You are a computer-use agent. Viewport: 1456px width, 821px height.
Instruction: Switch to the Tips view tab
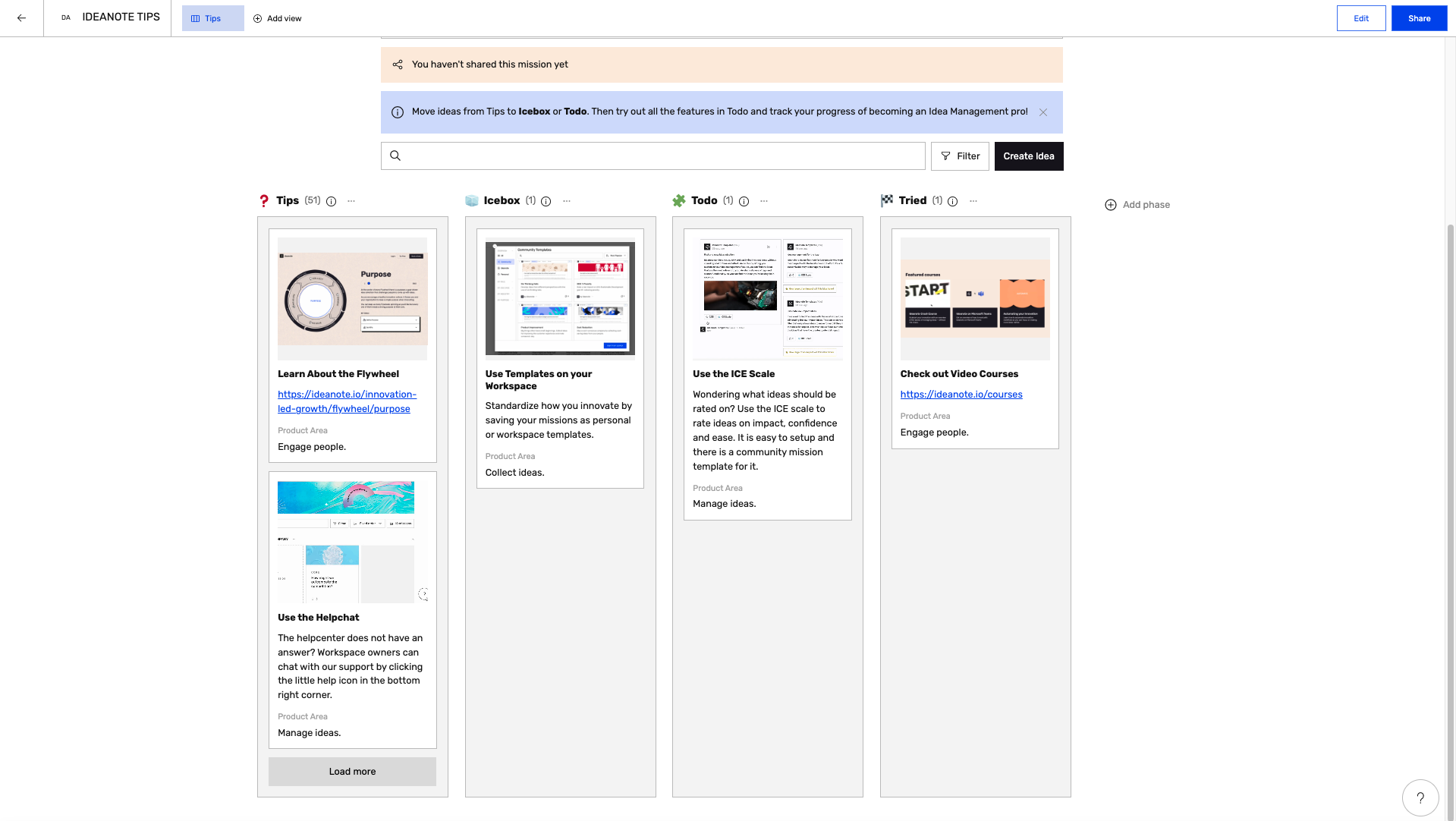coord(212,18)
